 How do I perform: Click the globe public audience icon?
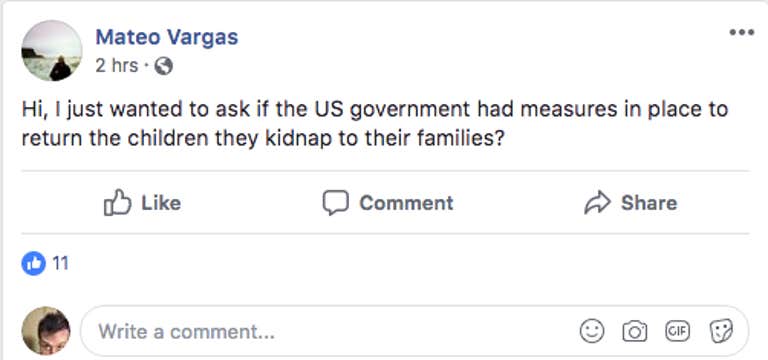[x=164, y=66]
